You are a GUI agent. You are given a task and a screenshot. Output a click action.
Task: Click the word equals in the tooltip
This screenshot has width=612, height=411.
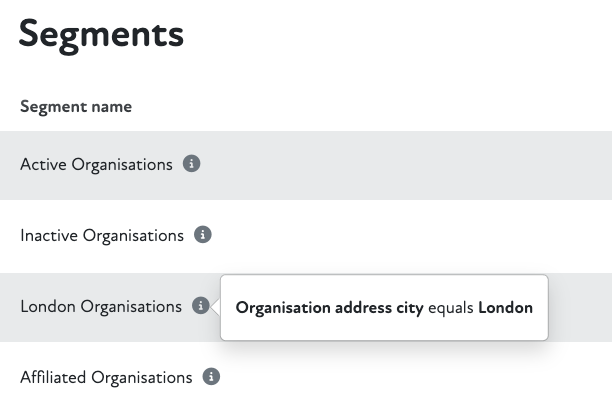[451, 308]
